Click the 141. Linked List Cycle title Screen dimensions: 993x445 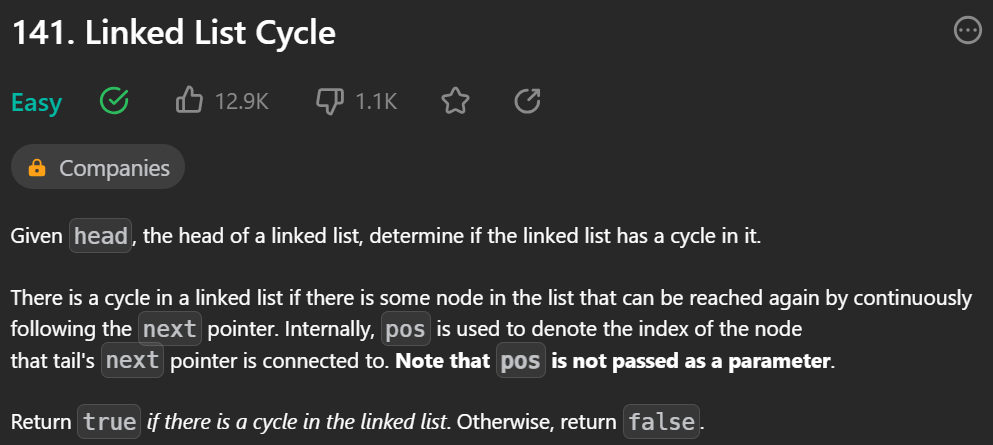click(174, 32)
